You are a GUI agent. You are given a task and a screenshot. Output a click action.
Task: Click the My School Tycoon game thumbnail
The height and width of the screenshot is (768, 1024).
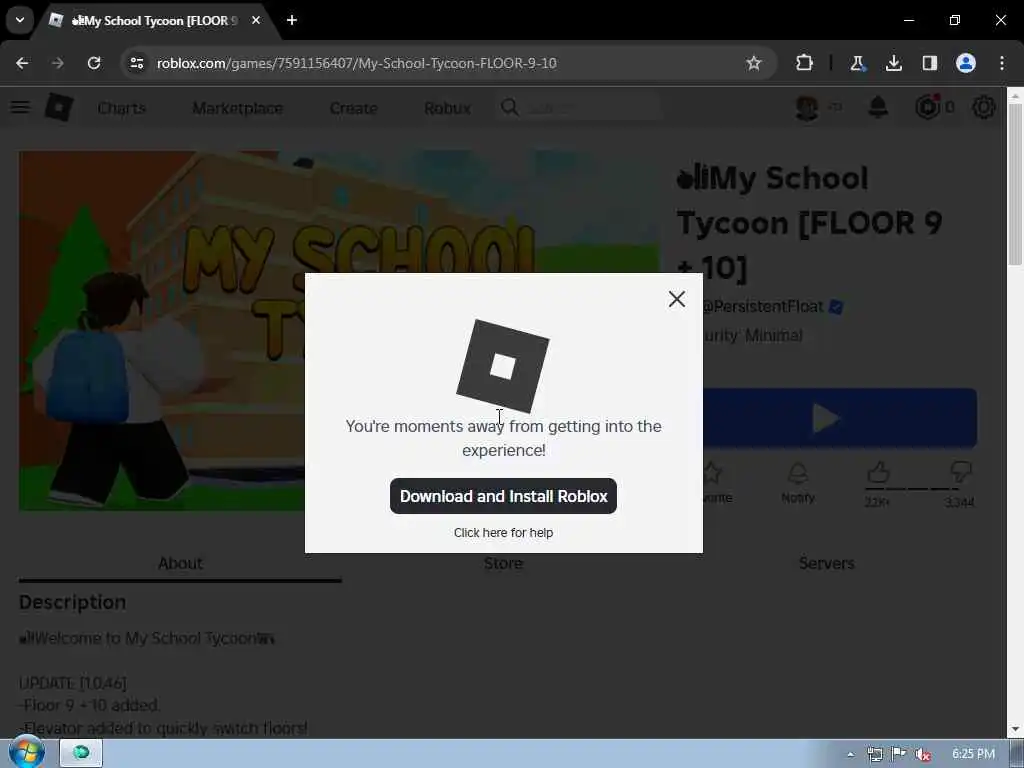tap(339, 331)
